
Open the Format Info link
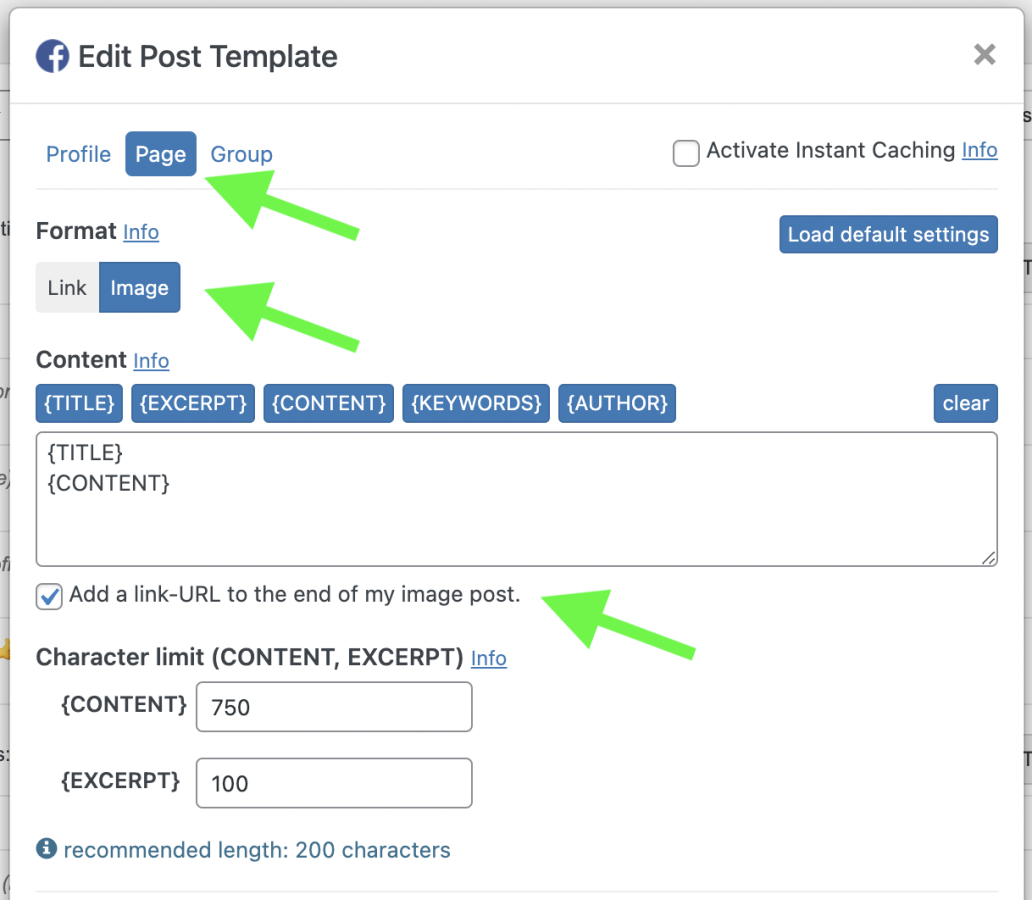141,232
